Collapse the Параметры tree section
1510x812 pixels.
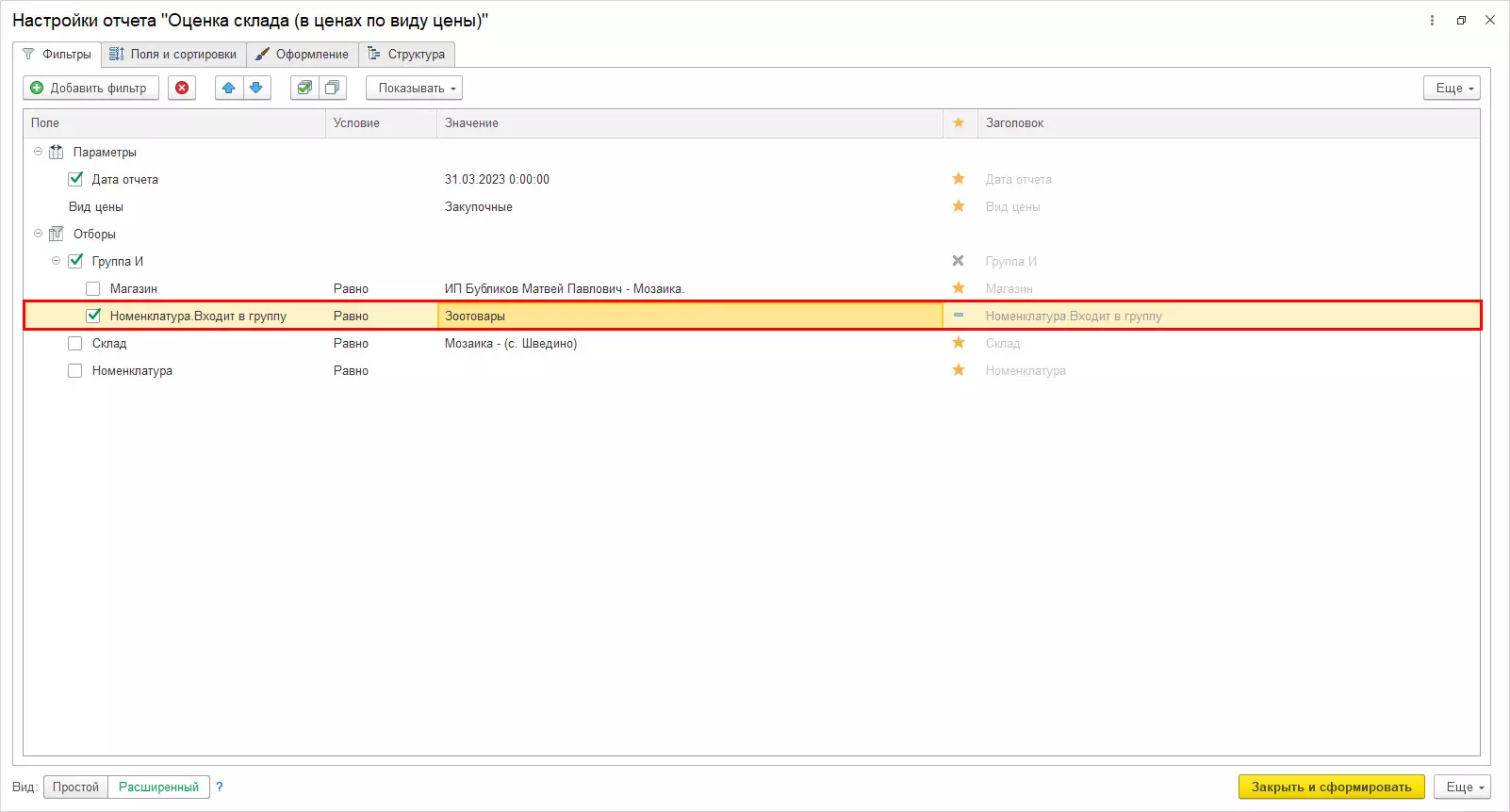point(39,152)
